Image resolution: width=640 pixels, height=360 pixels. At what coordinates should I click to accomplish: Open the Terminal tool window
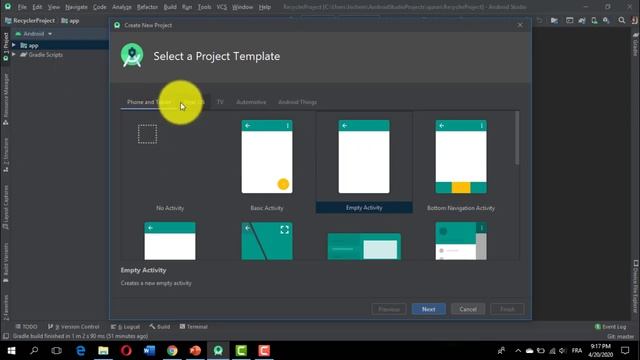(194, 327)
